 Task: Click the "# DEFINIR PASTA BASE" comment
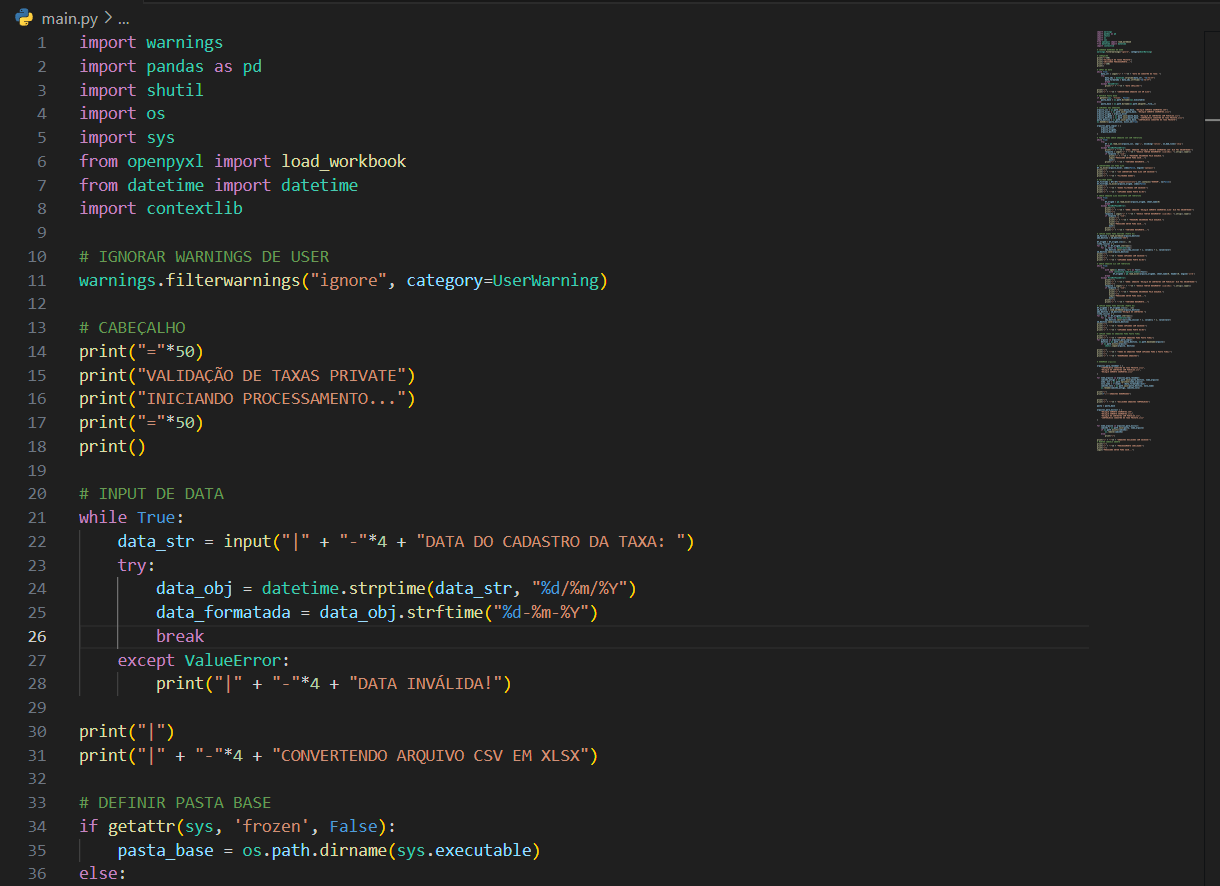(x=175, y=803)
